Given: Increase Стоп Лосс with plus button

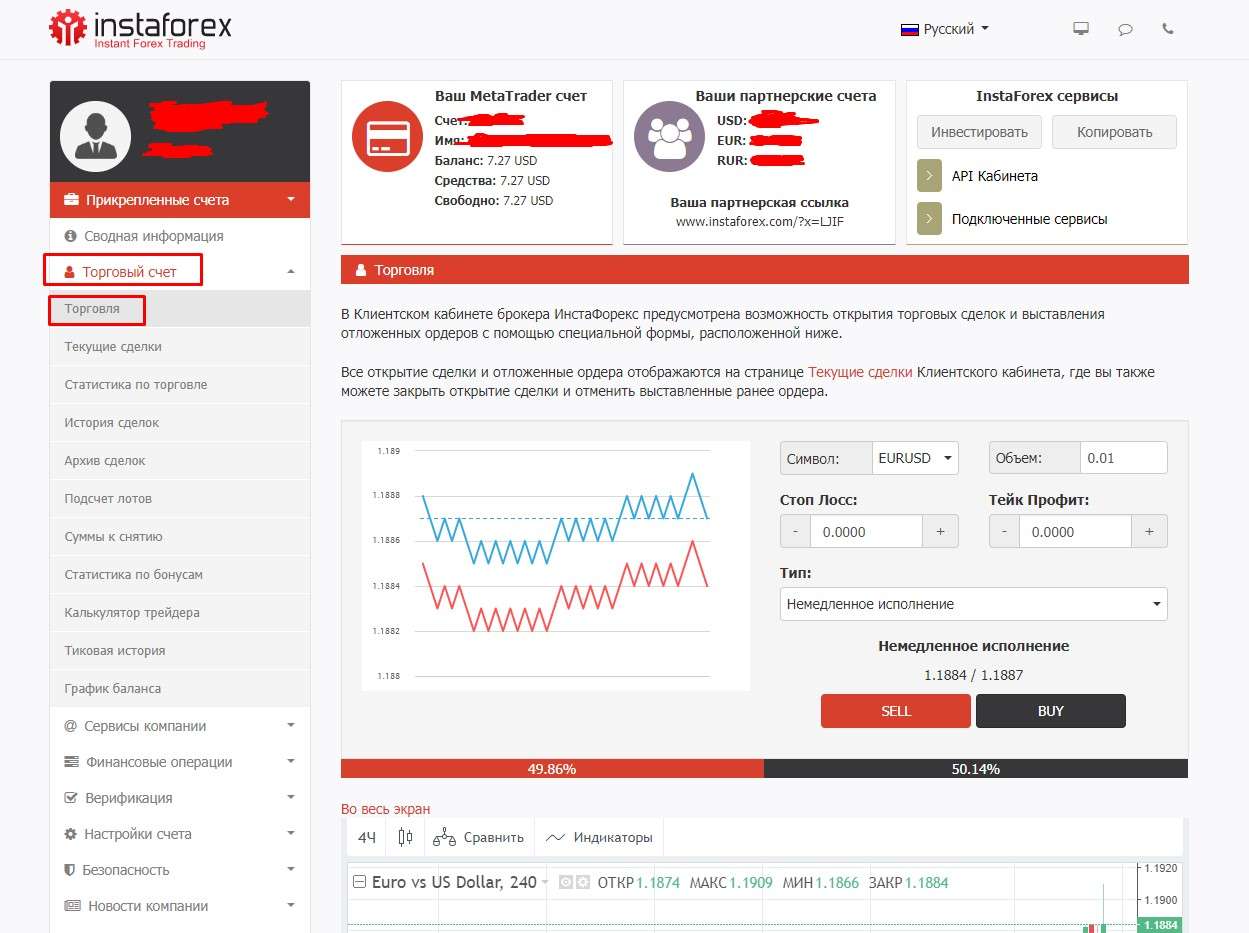Looking at the screenshot, I should click(x=940, y=532).
